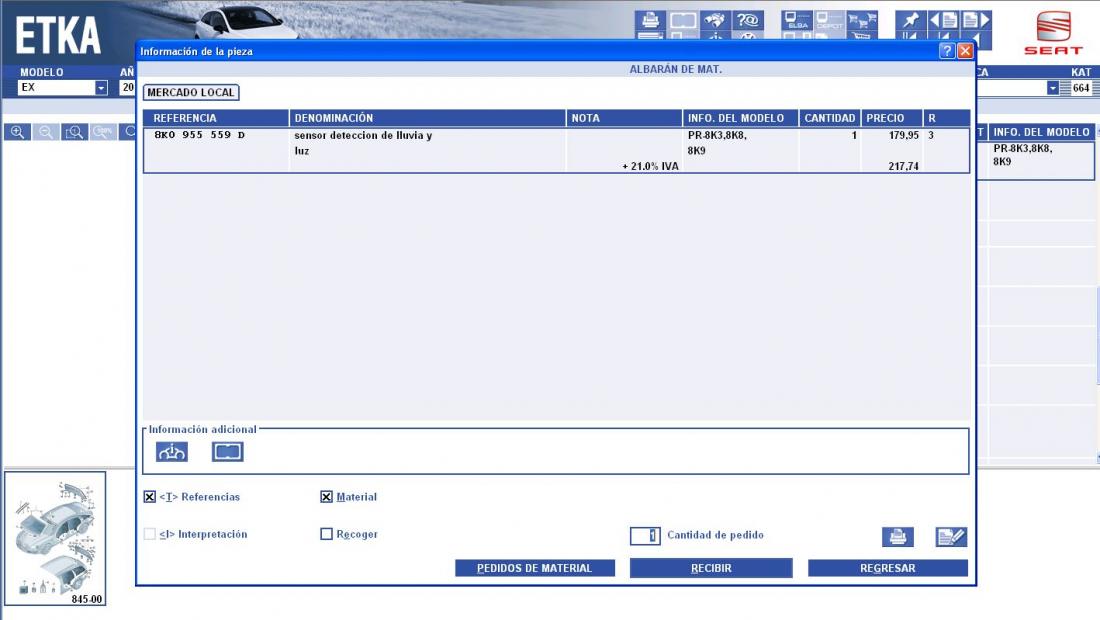The image size is (1100, 620).
Task: Click the zoom 100% magnifier icon
Action: tap(103, 132)
